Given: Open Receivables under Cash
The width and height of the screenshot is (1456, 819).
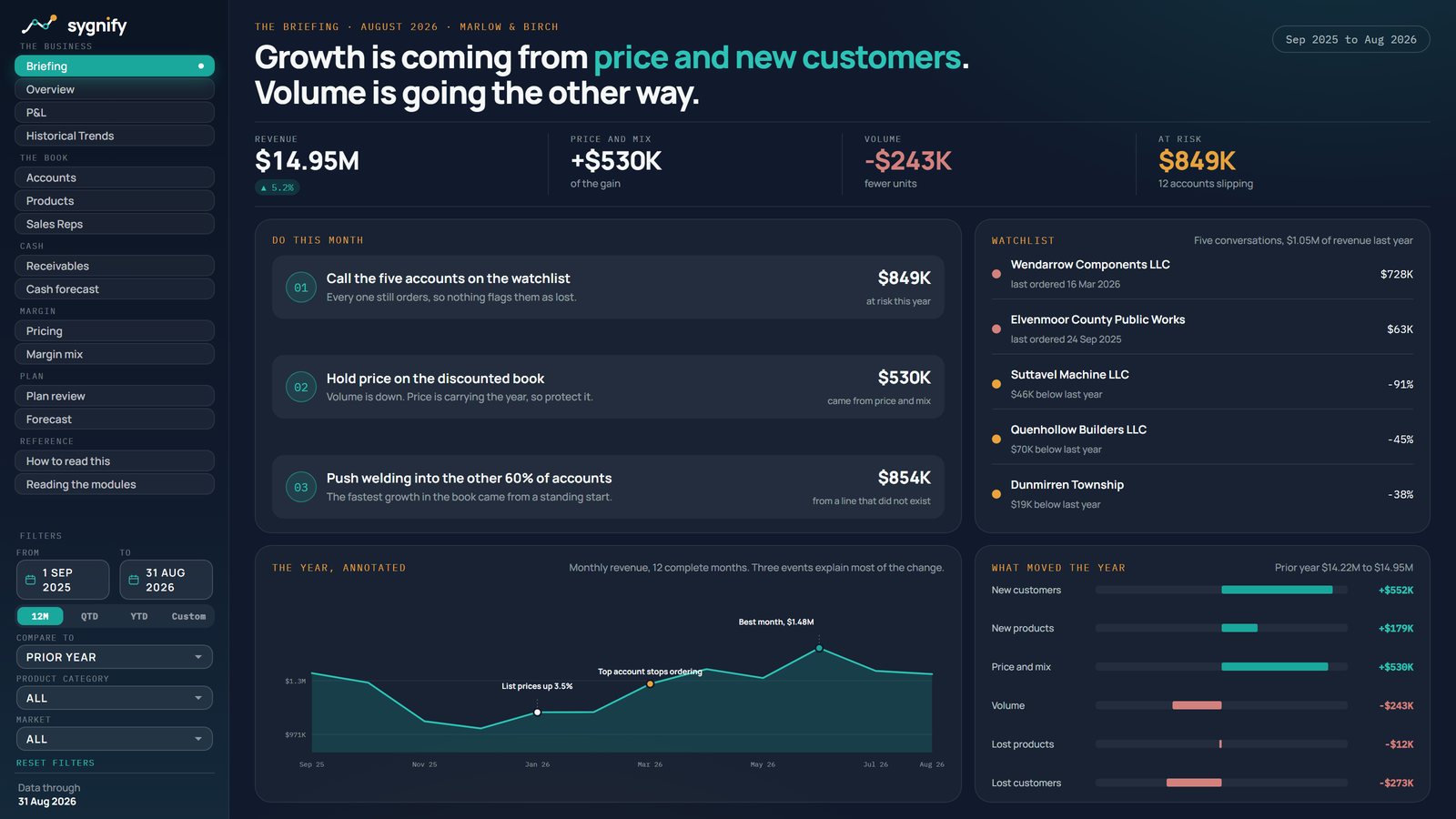Looking at the screenshot, I should (x=115, y=266).
